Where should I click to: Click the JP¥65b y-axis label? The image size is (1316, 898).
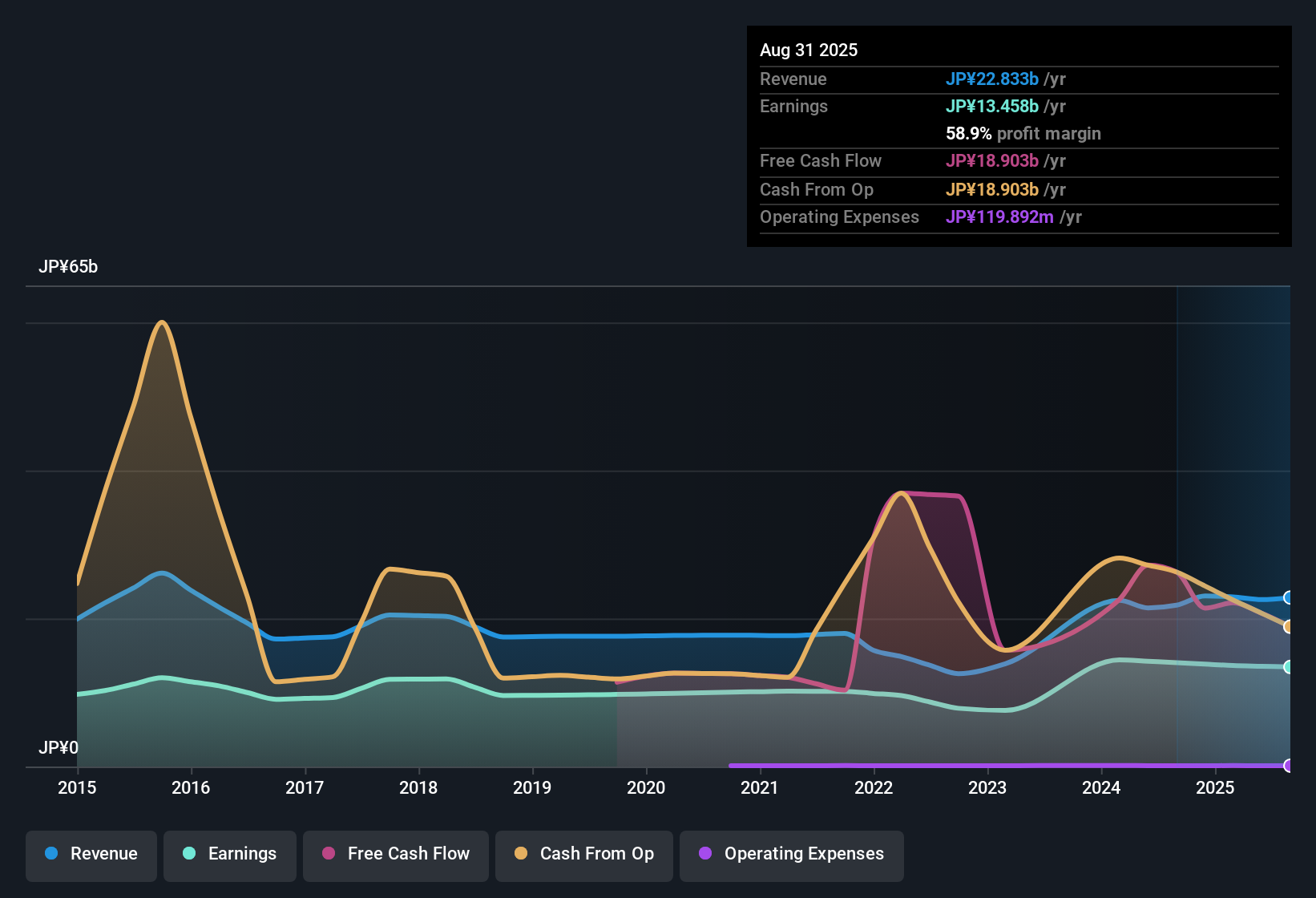68,267
